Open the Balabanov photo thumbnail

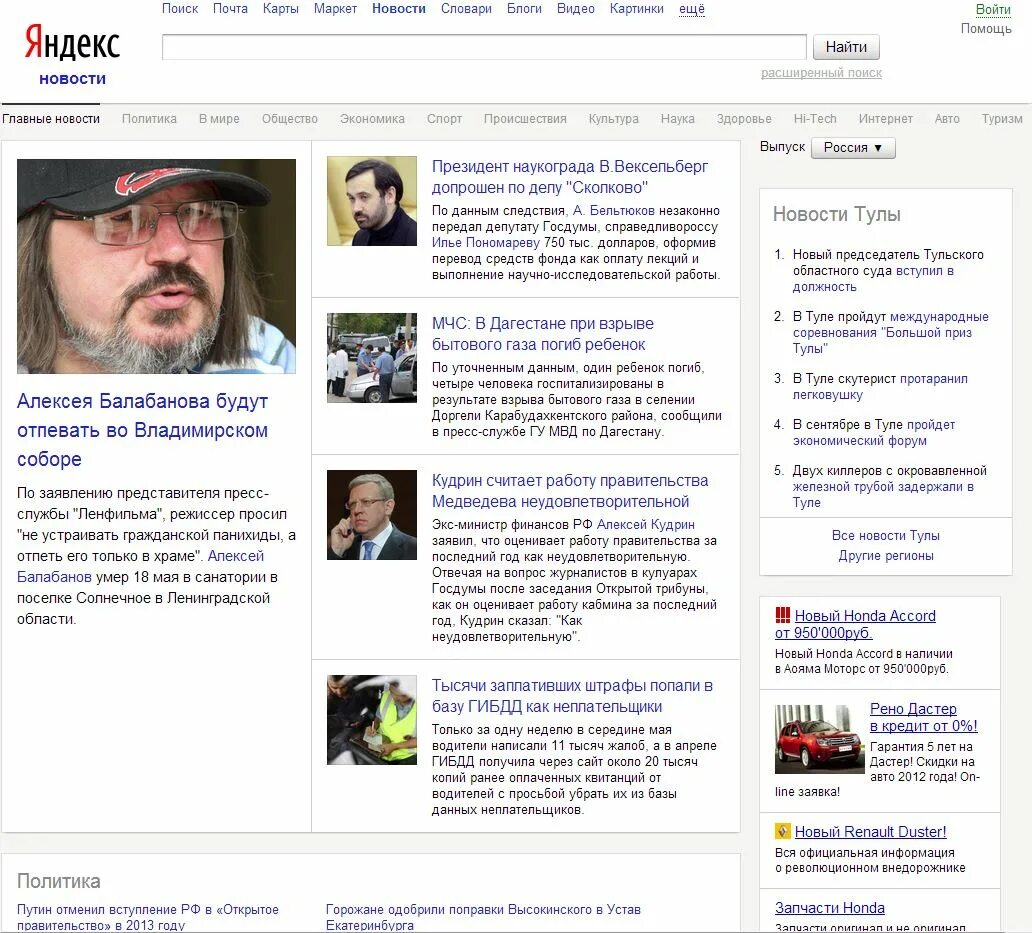(157, 266)
